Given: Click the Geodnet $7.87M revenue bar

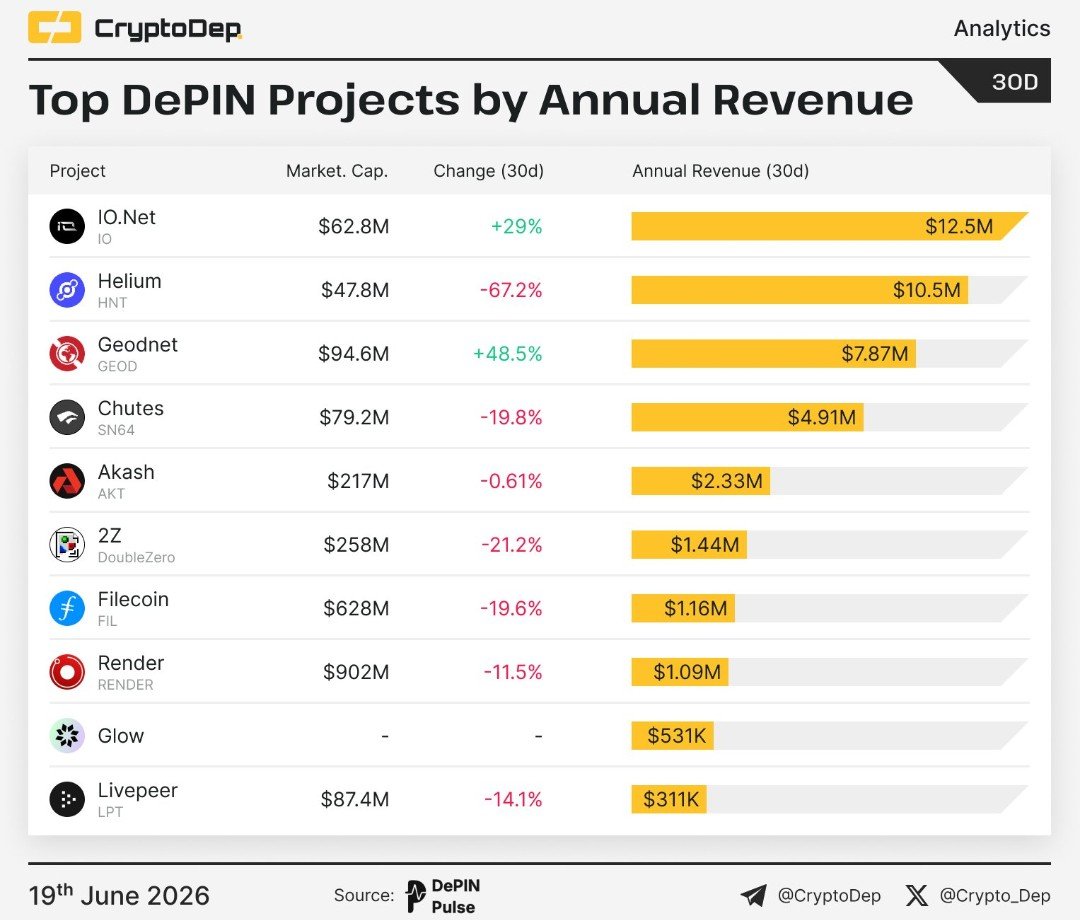Looking at the screenshot, I should click(773, 353).
